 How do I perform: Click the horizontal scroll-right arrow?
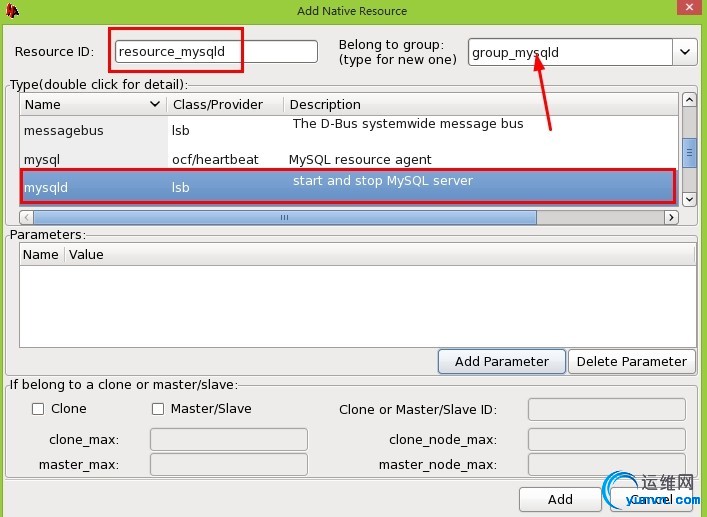671,217
